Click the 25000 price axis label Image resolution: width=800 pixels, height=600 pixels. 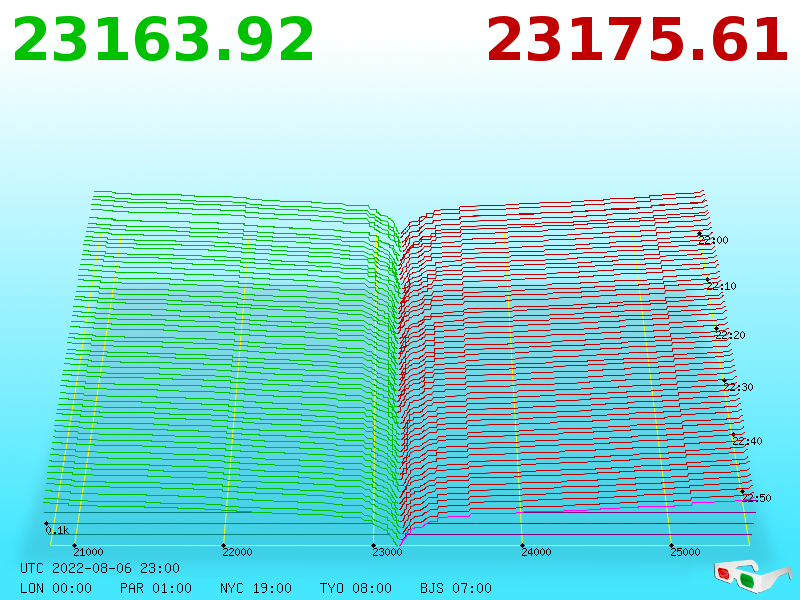click(x=685, y=552)
